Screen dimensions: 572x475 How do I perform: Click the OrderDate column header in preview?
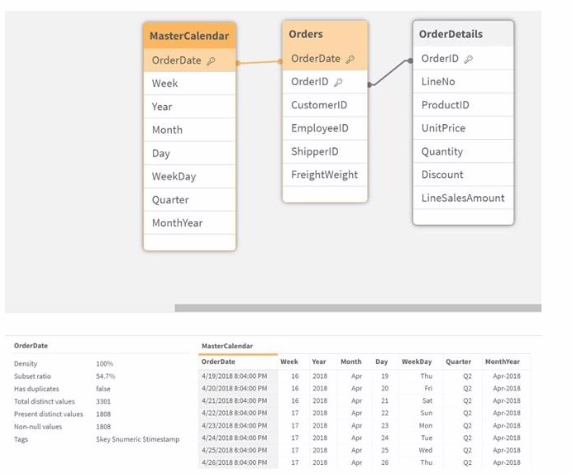click(x=218, y=362)
